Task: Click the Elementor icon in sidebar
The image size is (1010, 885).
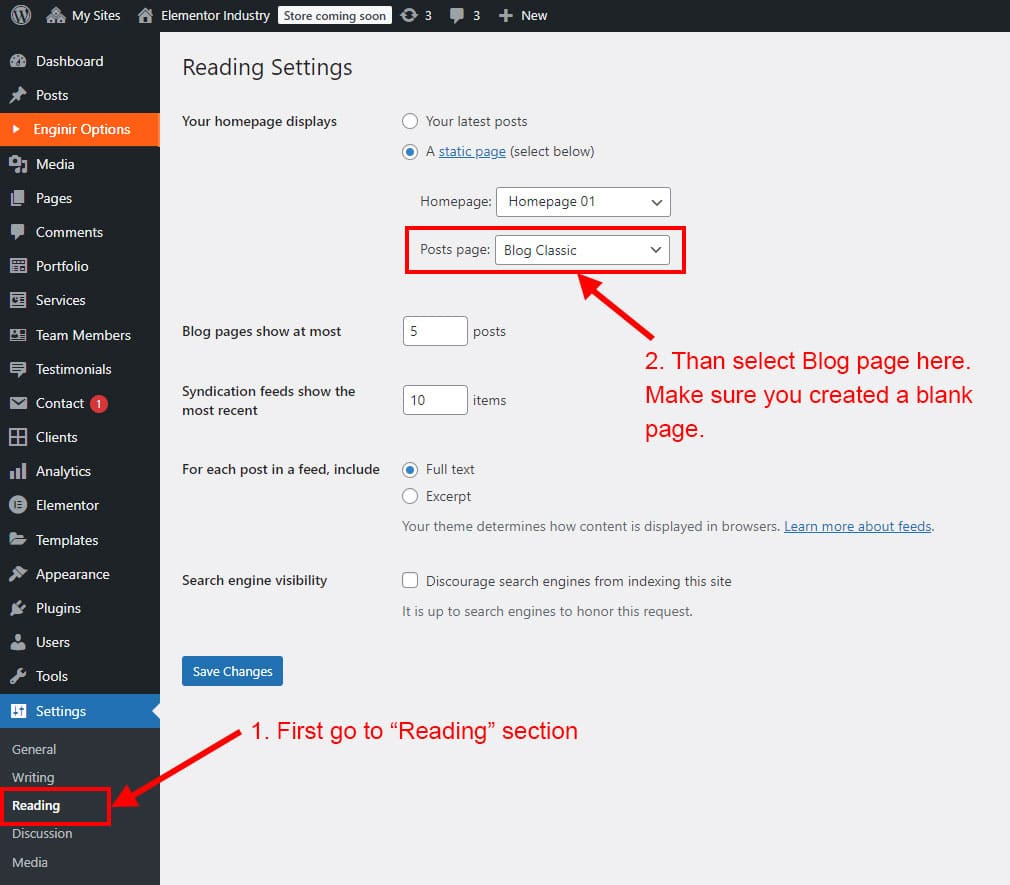Action: [x=18, y=505]
